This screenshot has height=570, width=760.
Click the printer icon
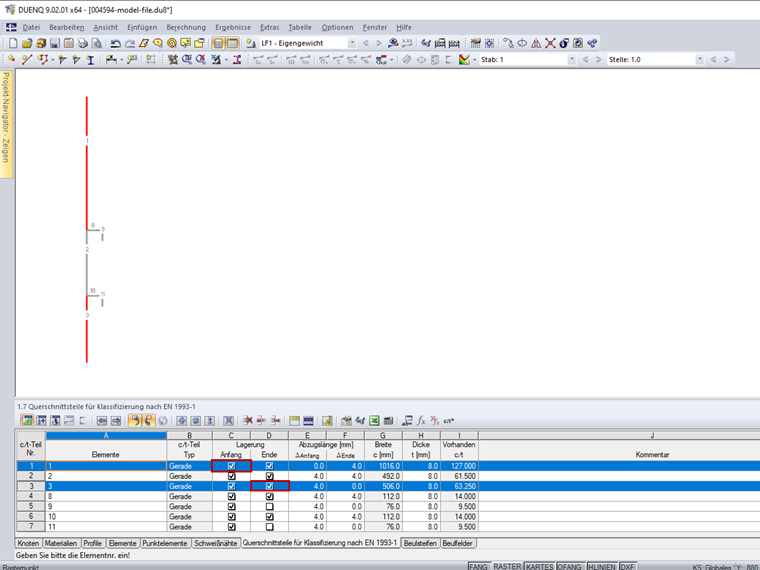click(83, 43)
